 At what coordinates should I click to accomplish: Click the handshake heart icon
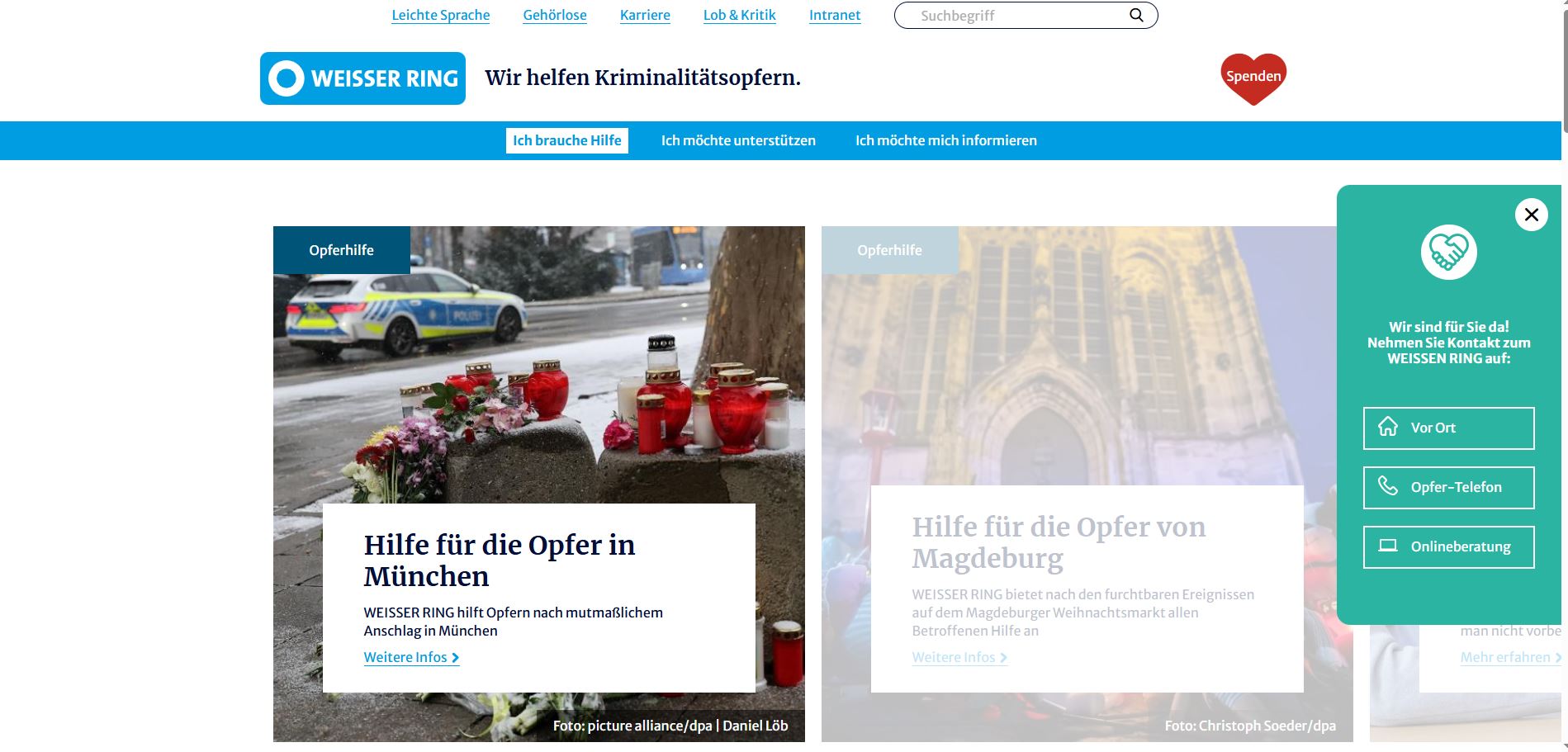click(x=1448, y=252)
